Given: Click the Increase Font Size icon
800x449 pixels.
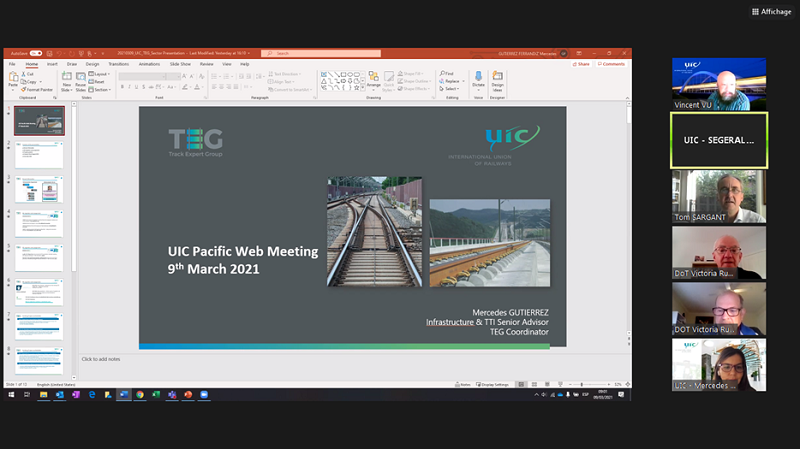Looking at the screenshot, I should [x=184, y=77].
